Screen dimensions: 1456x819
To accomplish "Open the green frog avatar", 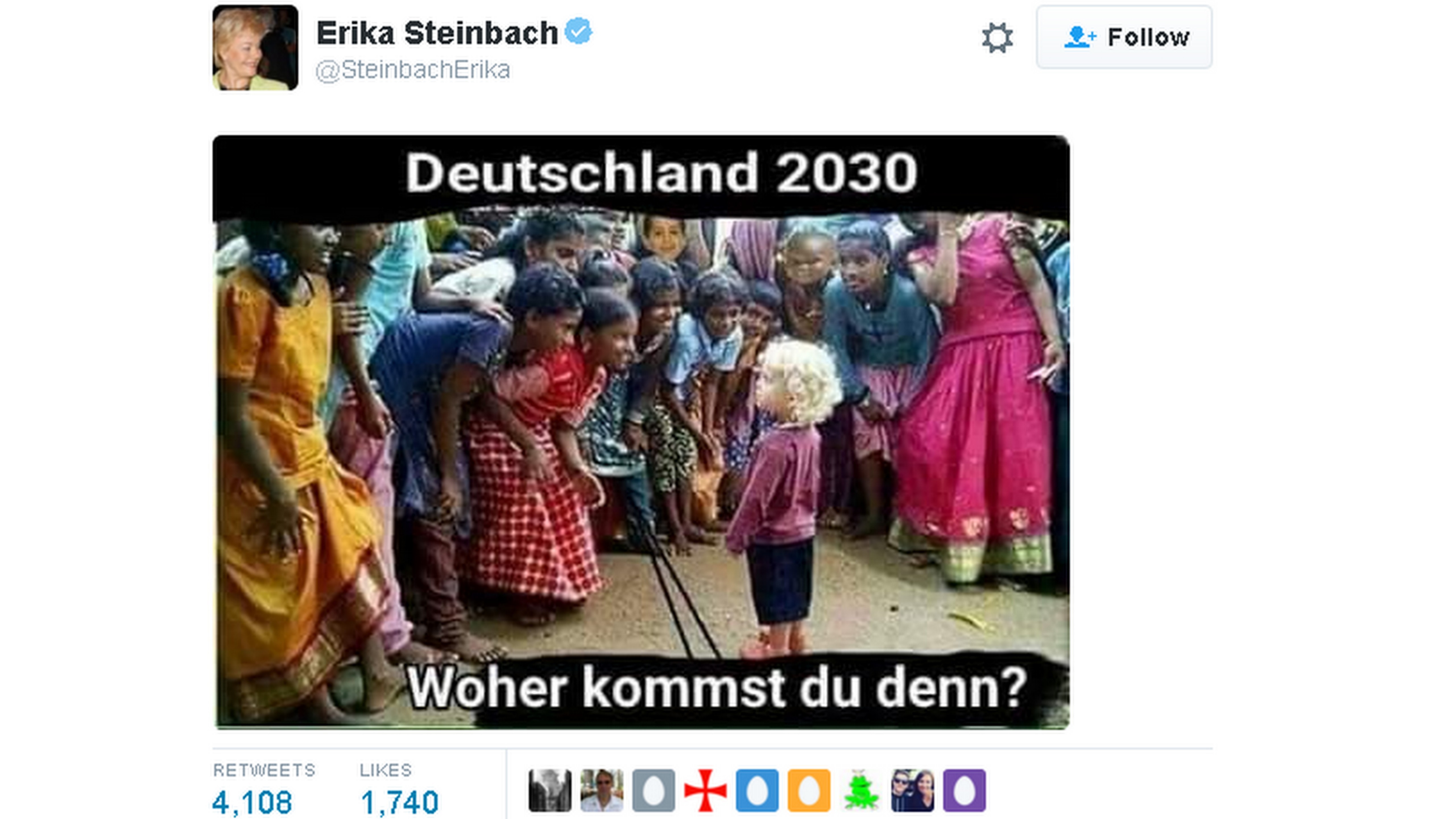I will tap(861, 790).
